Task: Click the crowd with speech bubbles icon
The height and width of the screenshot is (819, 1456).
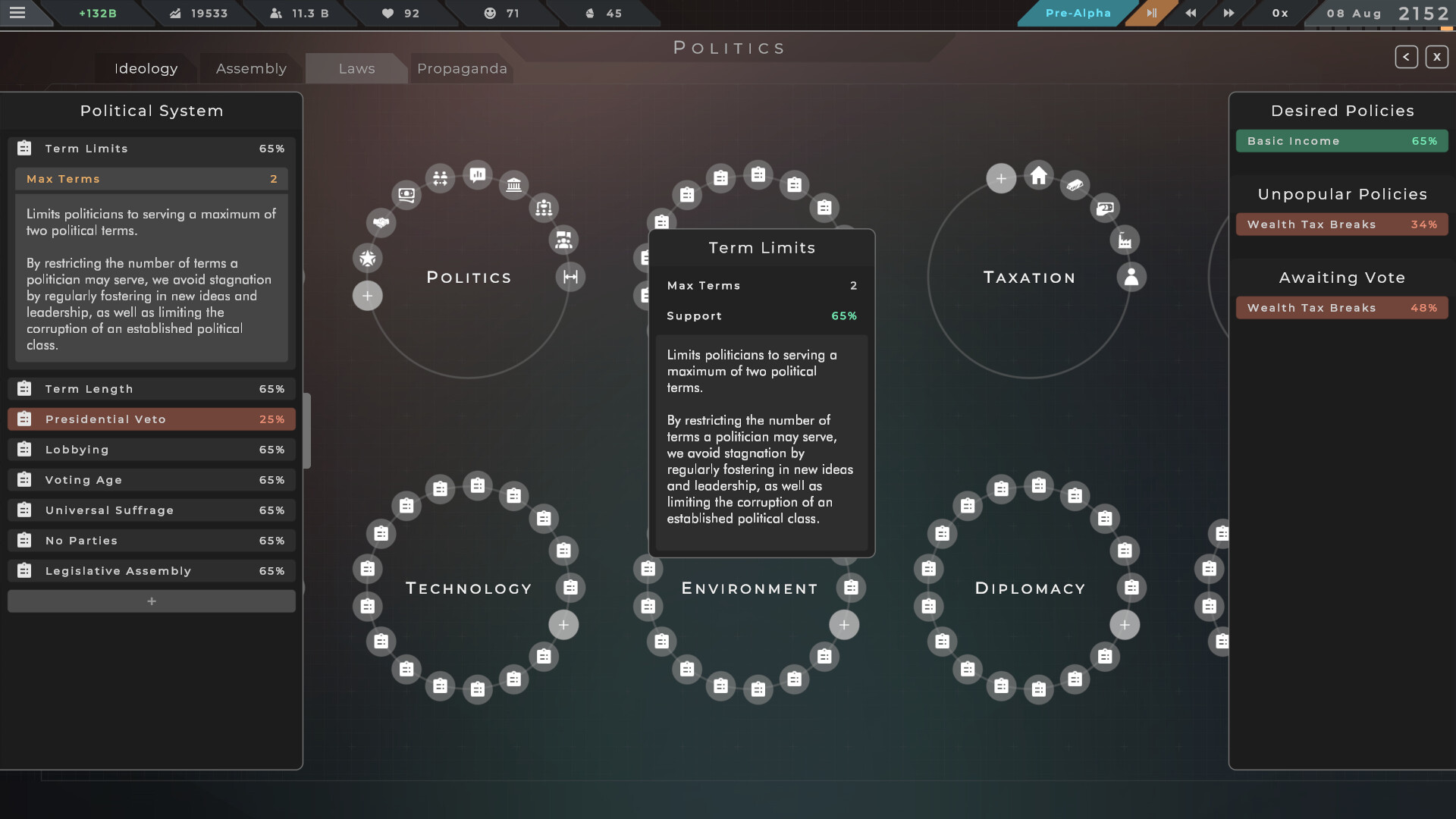Action: click(563, 240)
